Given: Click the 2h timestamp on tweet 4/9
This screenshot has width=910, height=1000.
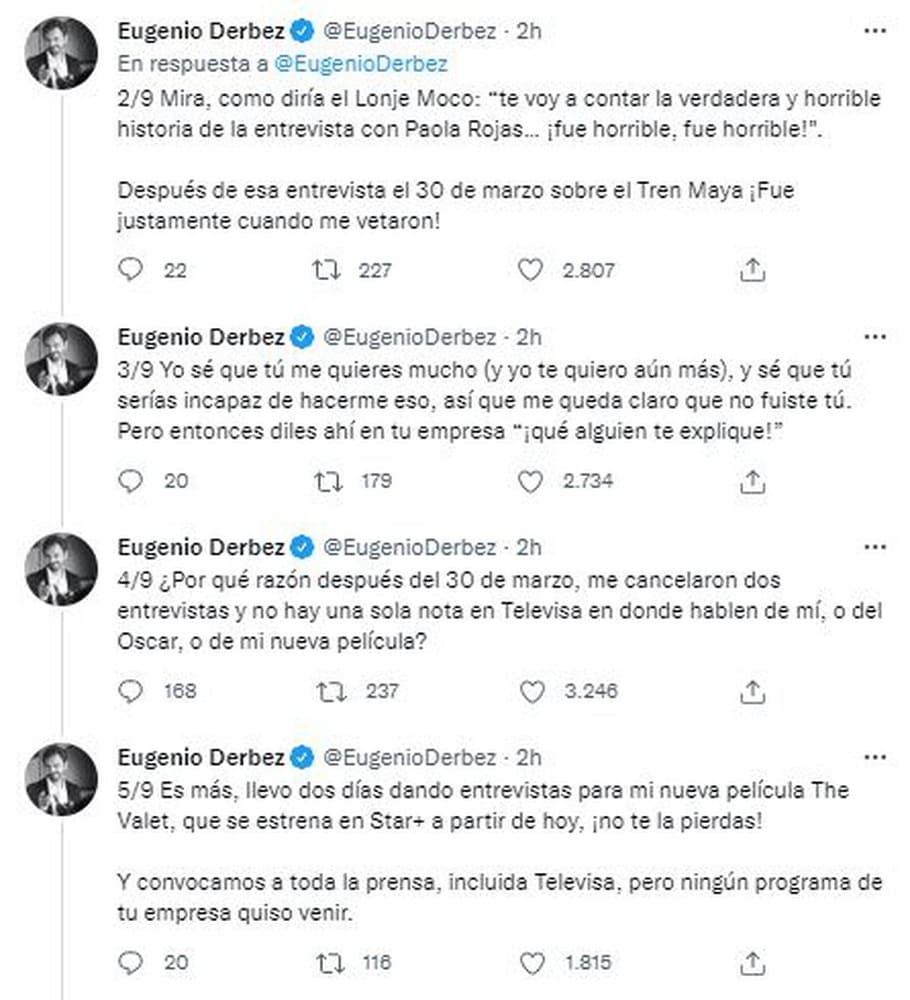Looking at the screenshot, I should [531, 547].
